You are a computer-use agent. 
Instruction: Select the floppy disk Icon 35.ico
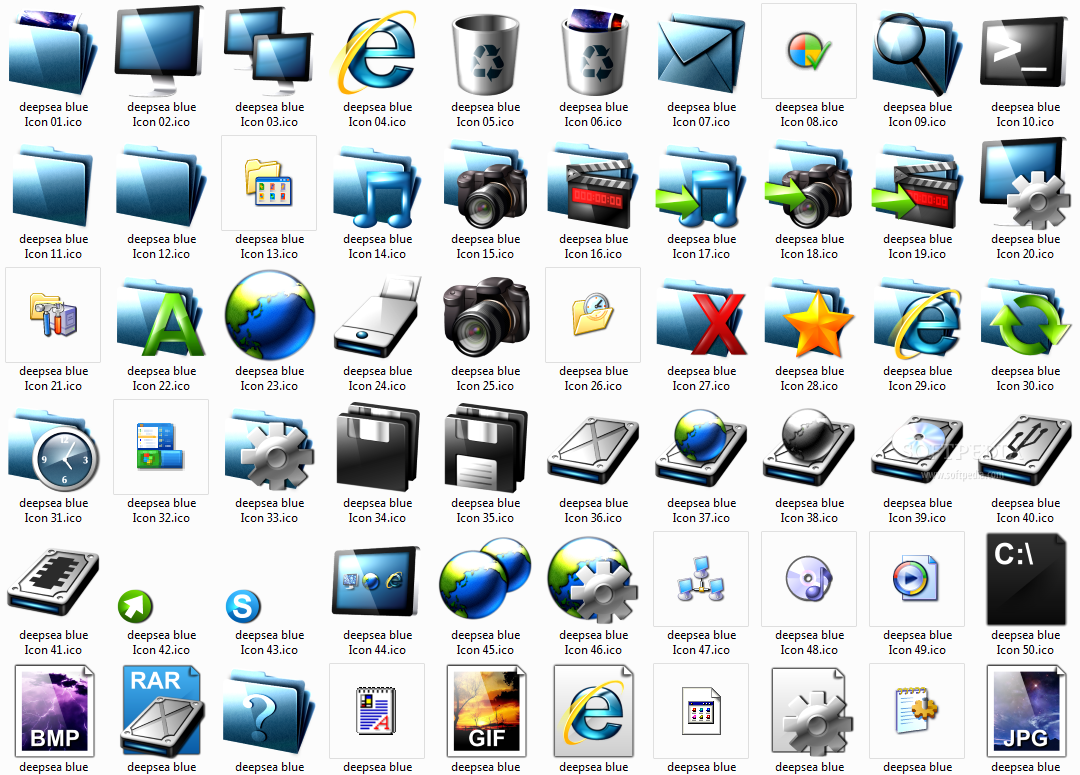tap(486, 448)
